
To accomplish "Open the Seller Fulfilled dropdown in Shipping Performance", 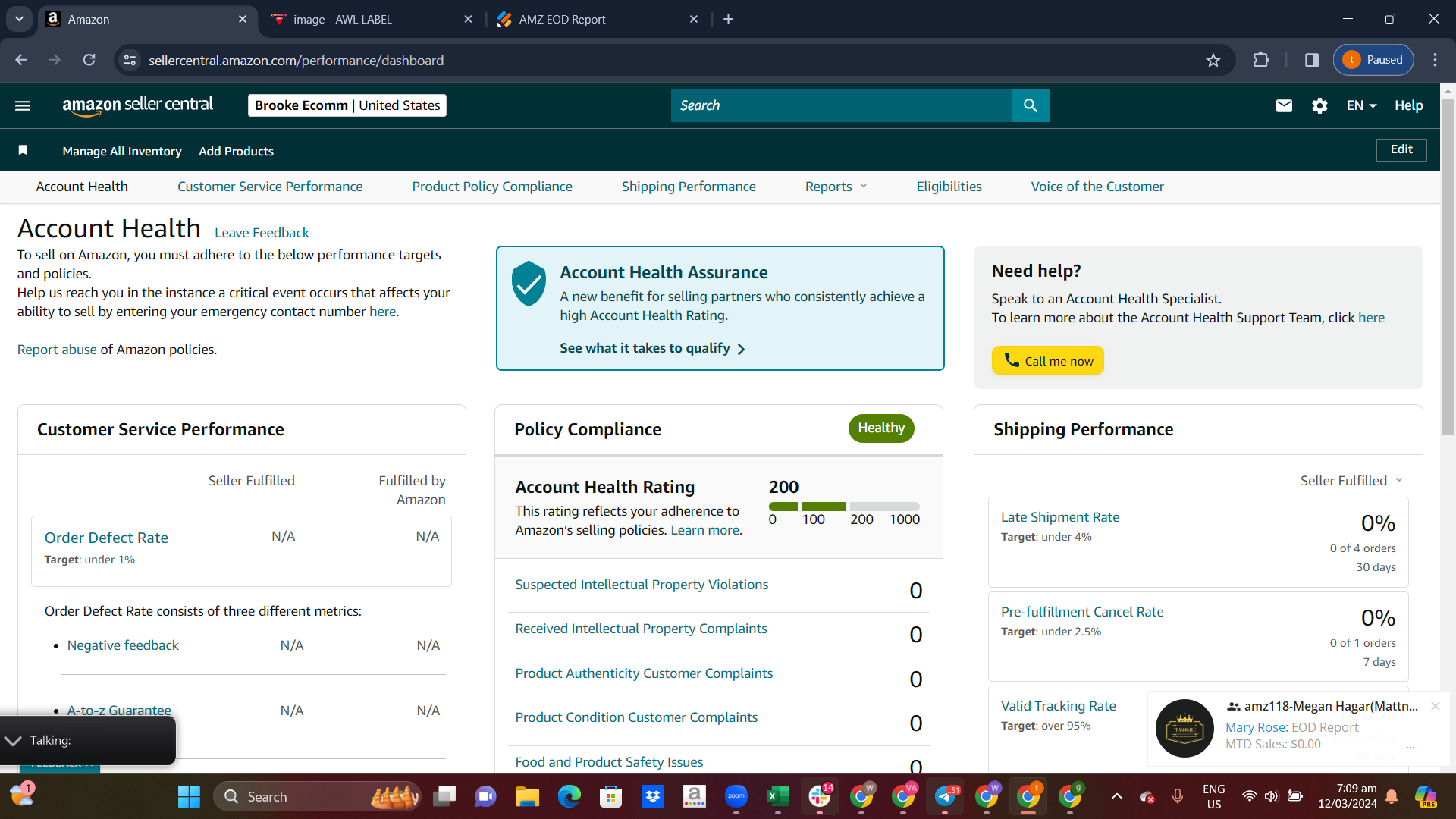I will click(1351, 481).
